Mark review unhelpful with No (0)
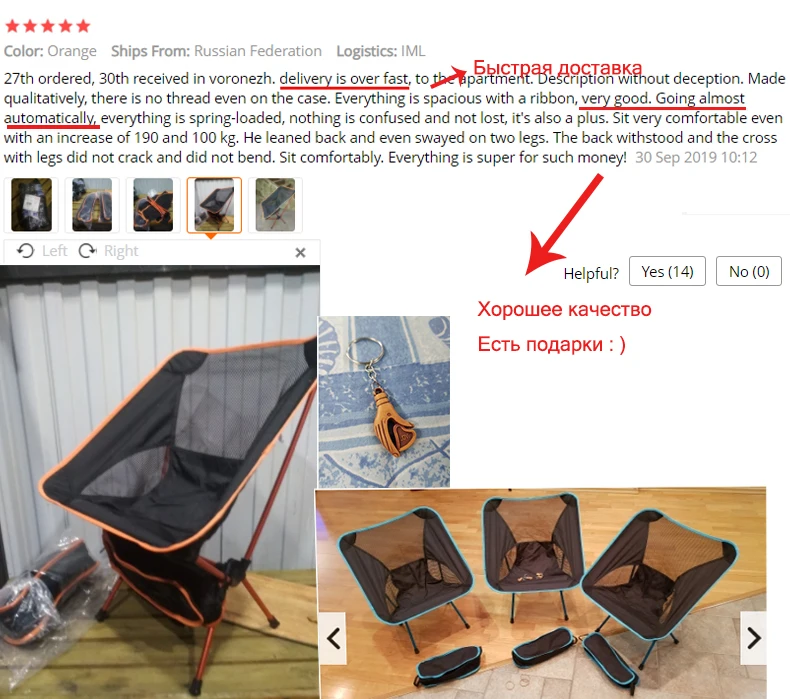Screen dimensions: 790x699 pyautogui.click(x=749, y=272)
